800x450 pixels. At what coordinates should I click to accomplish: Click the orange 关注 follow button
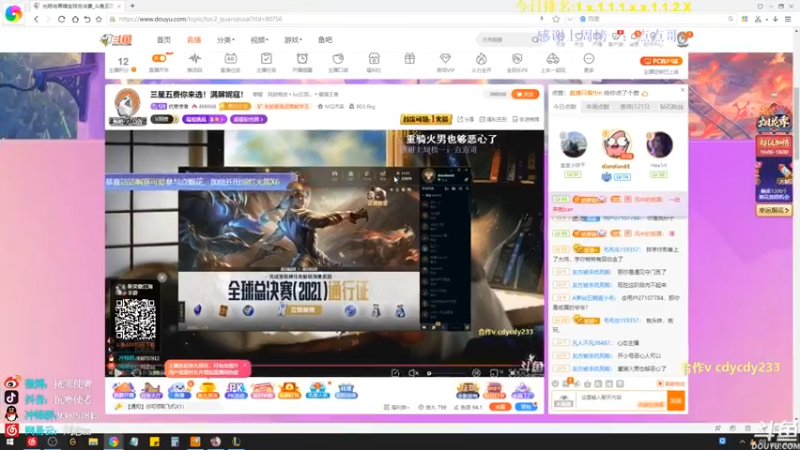coord(525,94)
